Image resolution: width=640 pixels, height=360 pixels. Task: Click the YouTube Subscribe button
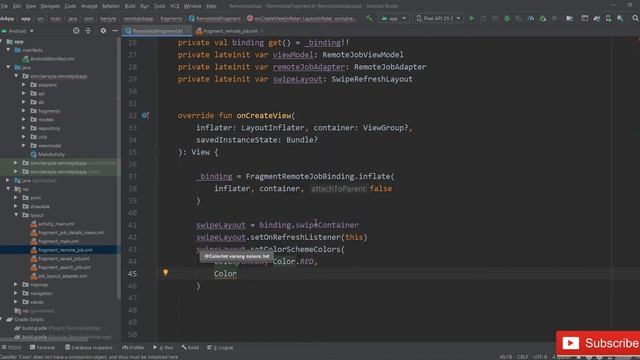tap(598, 343)
